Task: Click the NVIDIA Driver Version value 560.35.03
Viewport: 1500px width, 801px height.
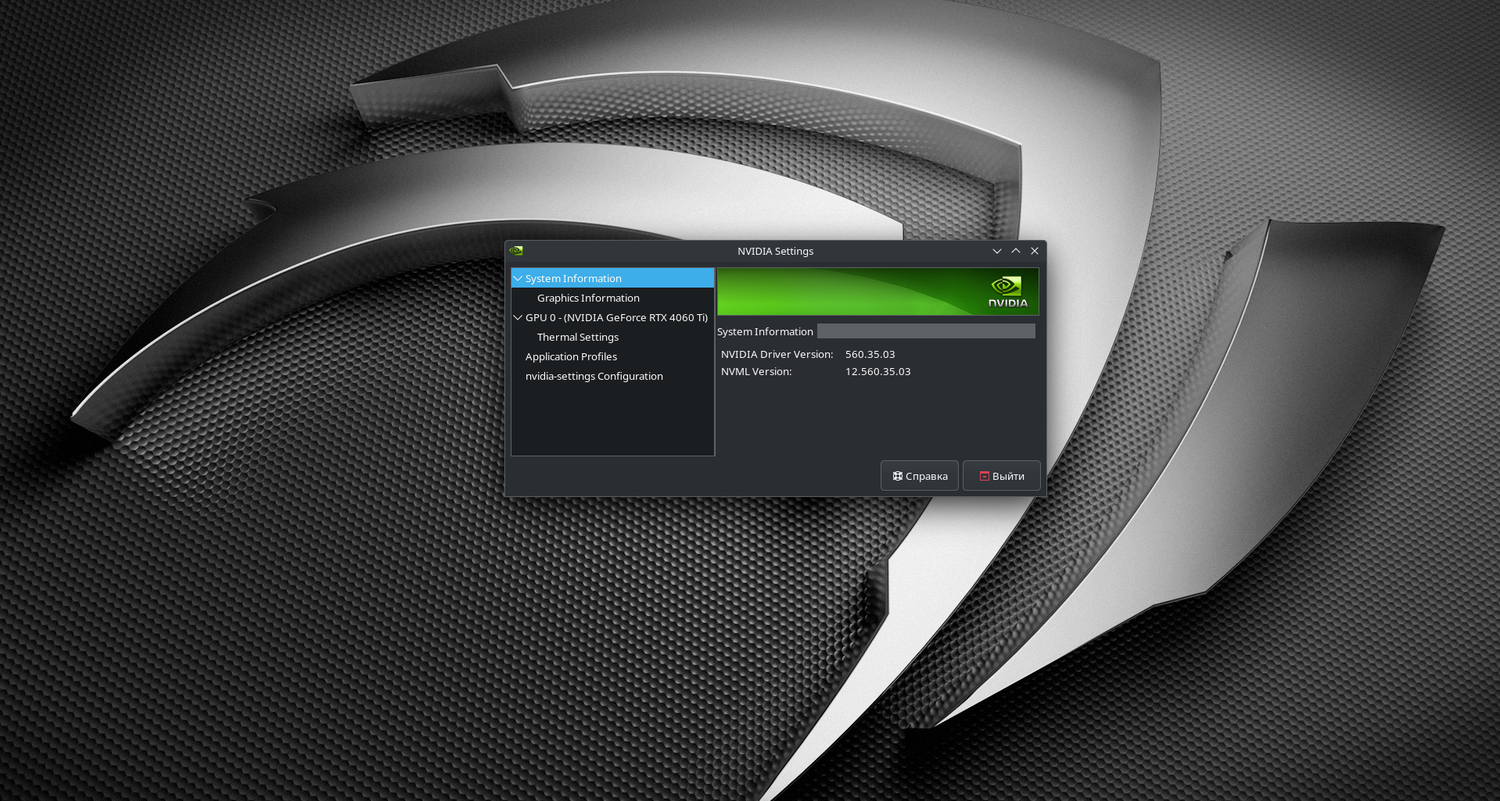Action: 870,354
